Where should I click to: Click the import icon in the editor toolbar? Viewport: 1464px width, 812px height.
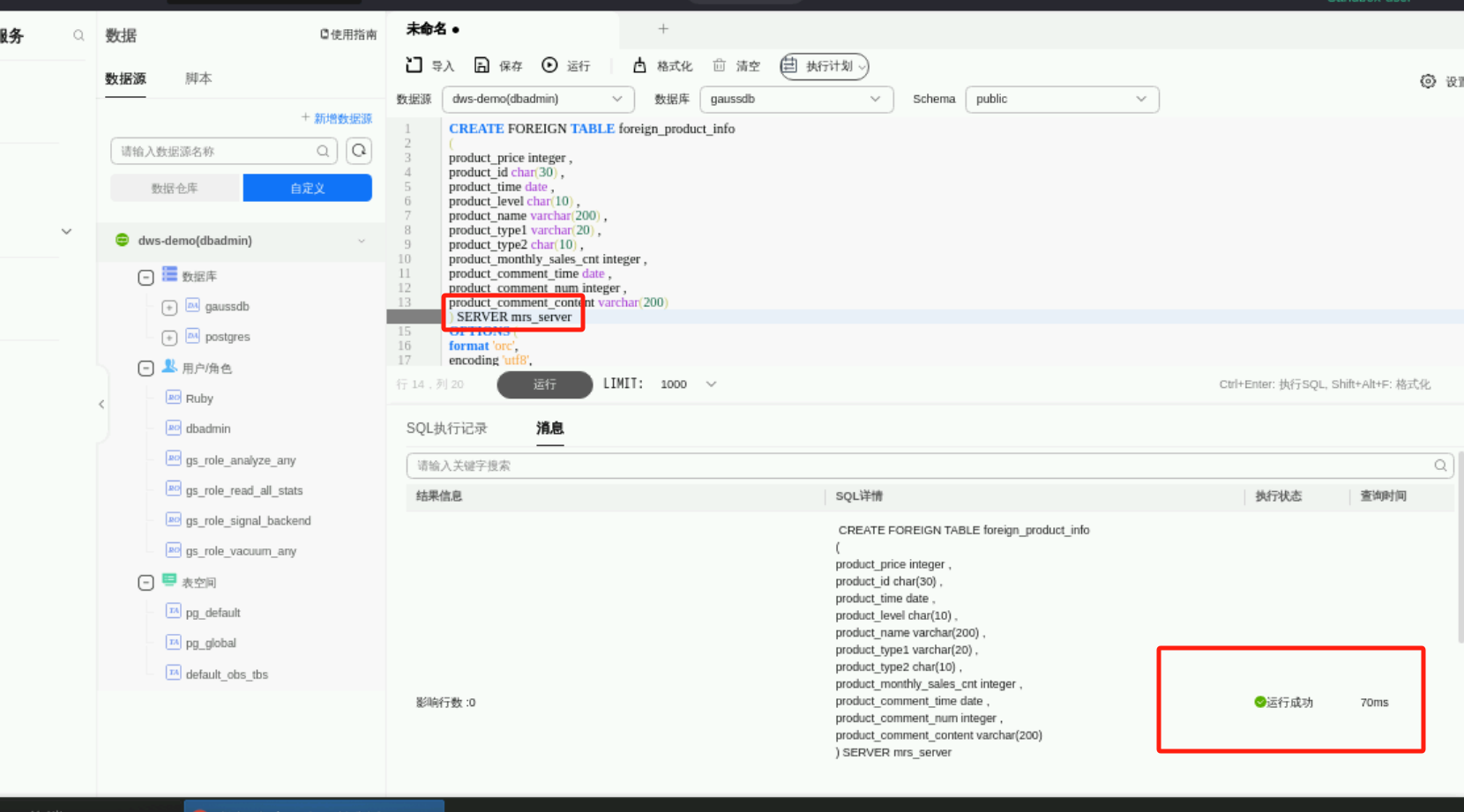(415, 65)
